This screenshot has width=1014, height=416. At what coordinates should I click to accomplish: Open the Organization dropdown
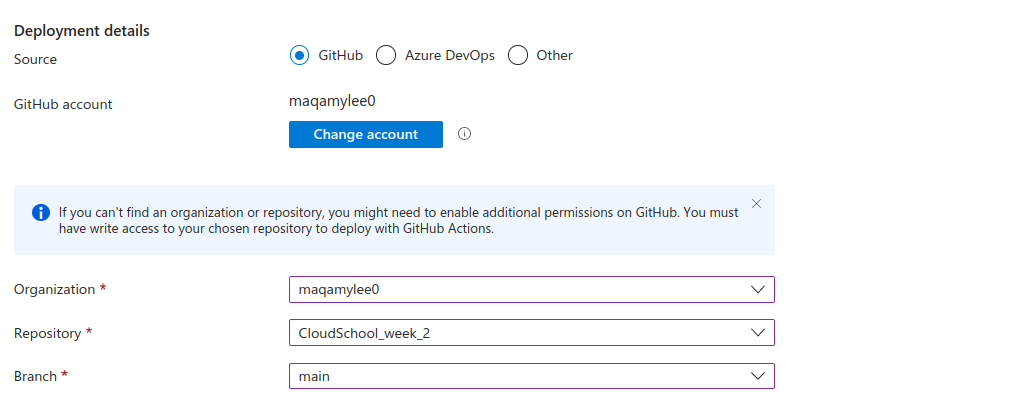pos(532,289)
